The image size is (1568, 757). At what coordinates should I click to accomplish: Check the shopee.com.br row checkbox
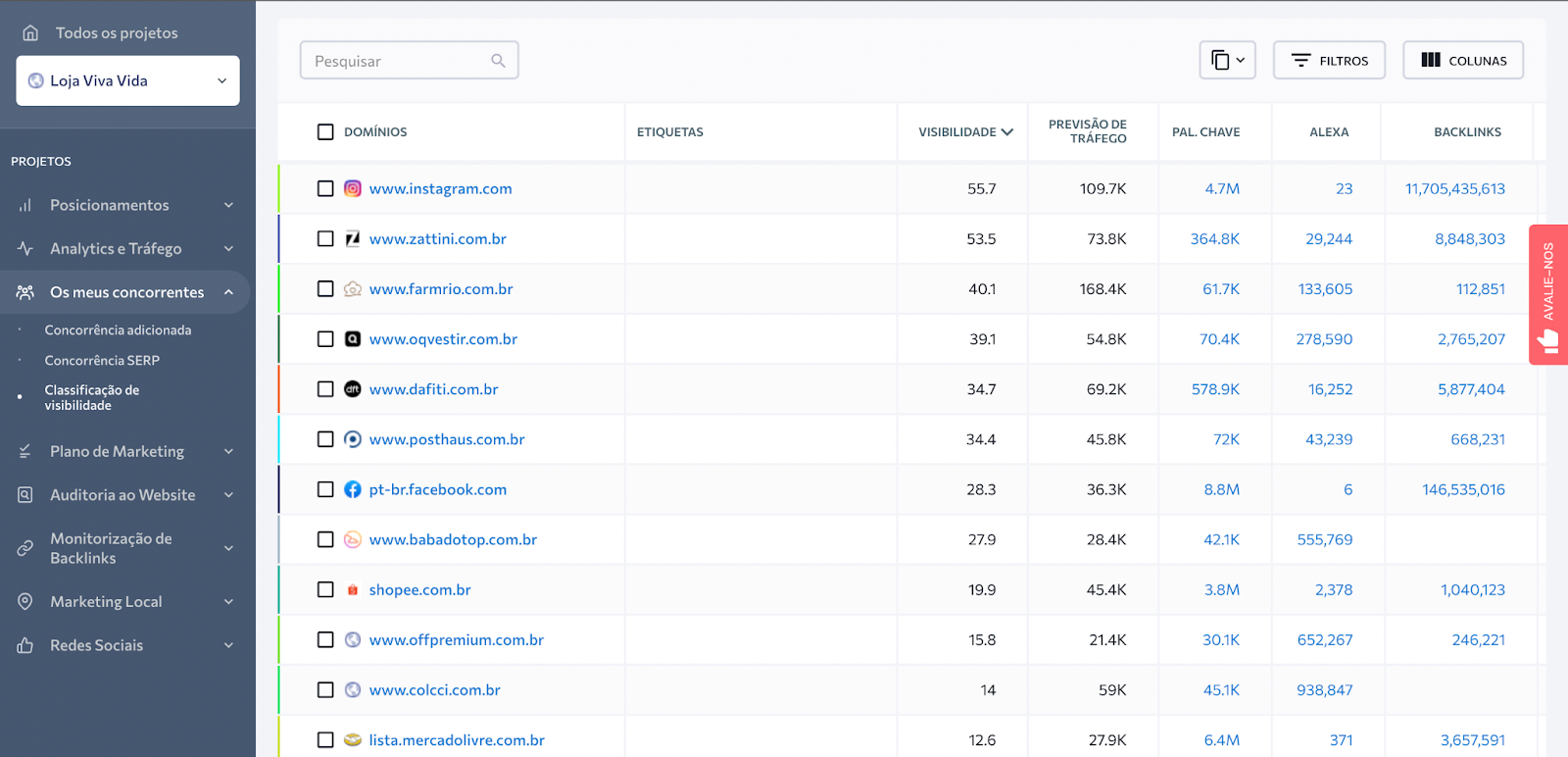[x=325, y=589]
